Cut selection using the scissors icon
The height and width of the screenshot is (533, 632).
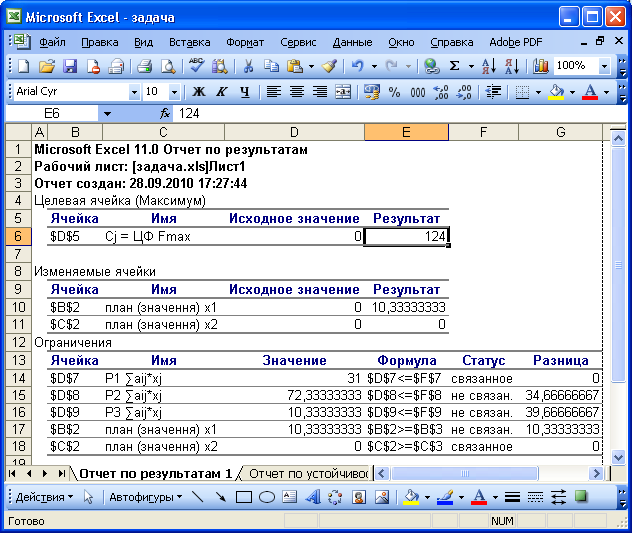click(248, 66)
